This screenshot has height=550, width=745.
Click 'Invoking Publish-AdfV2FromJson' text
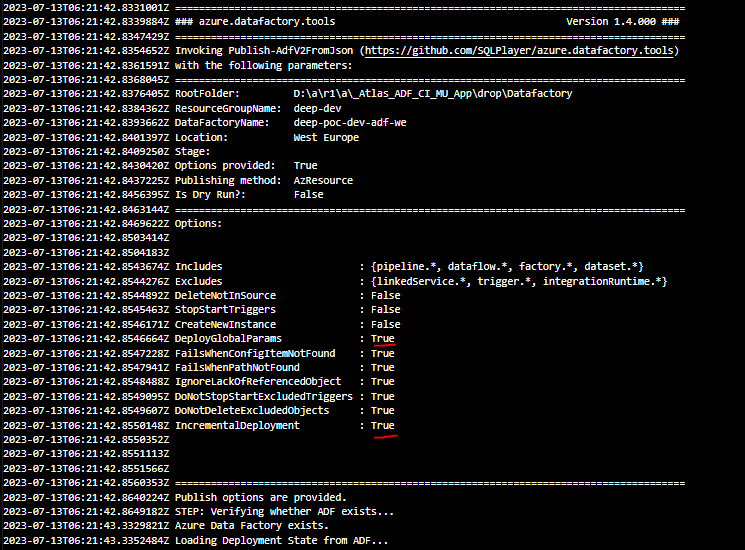[264, 50]
